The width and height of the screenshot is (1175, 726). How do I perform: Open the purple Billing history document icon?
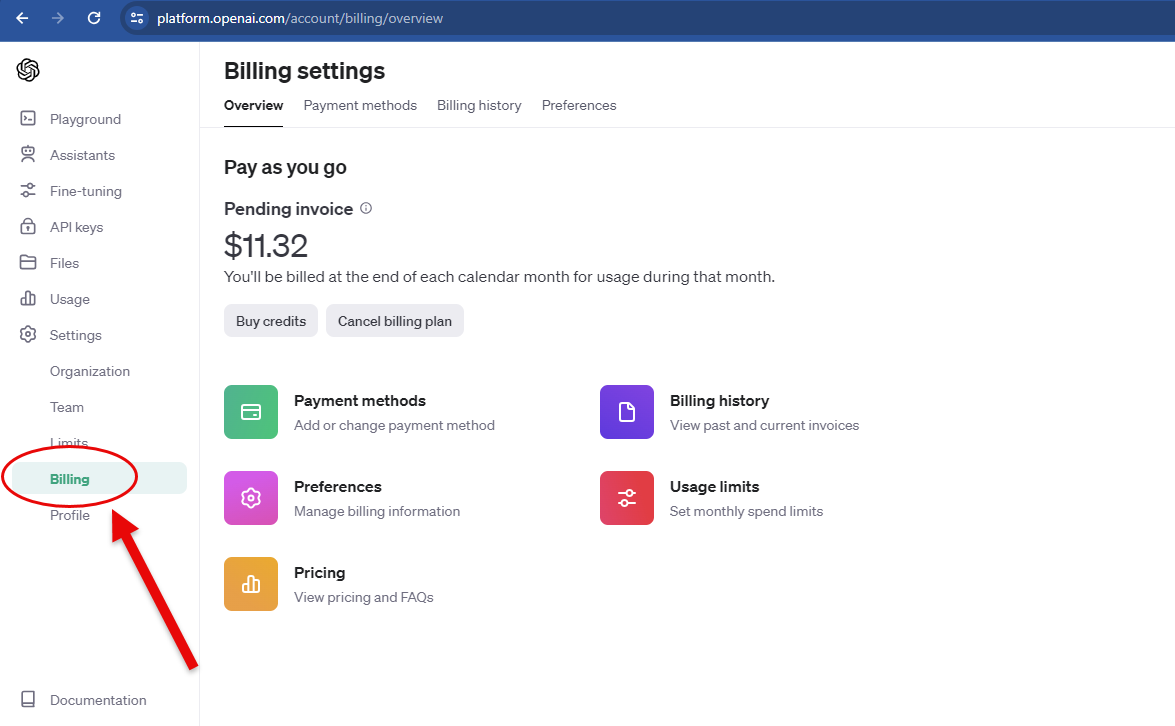tap(627, 412)
